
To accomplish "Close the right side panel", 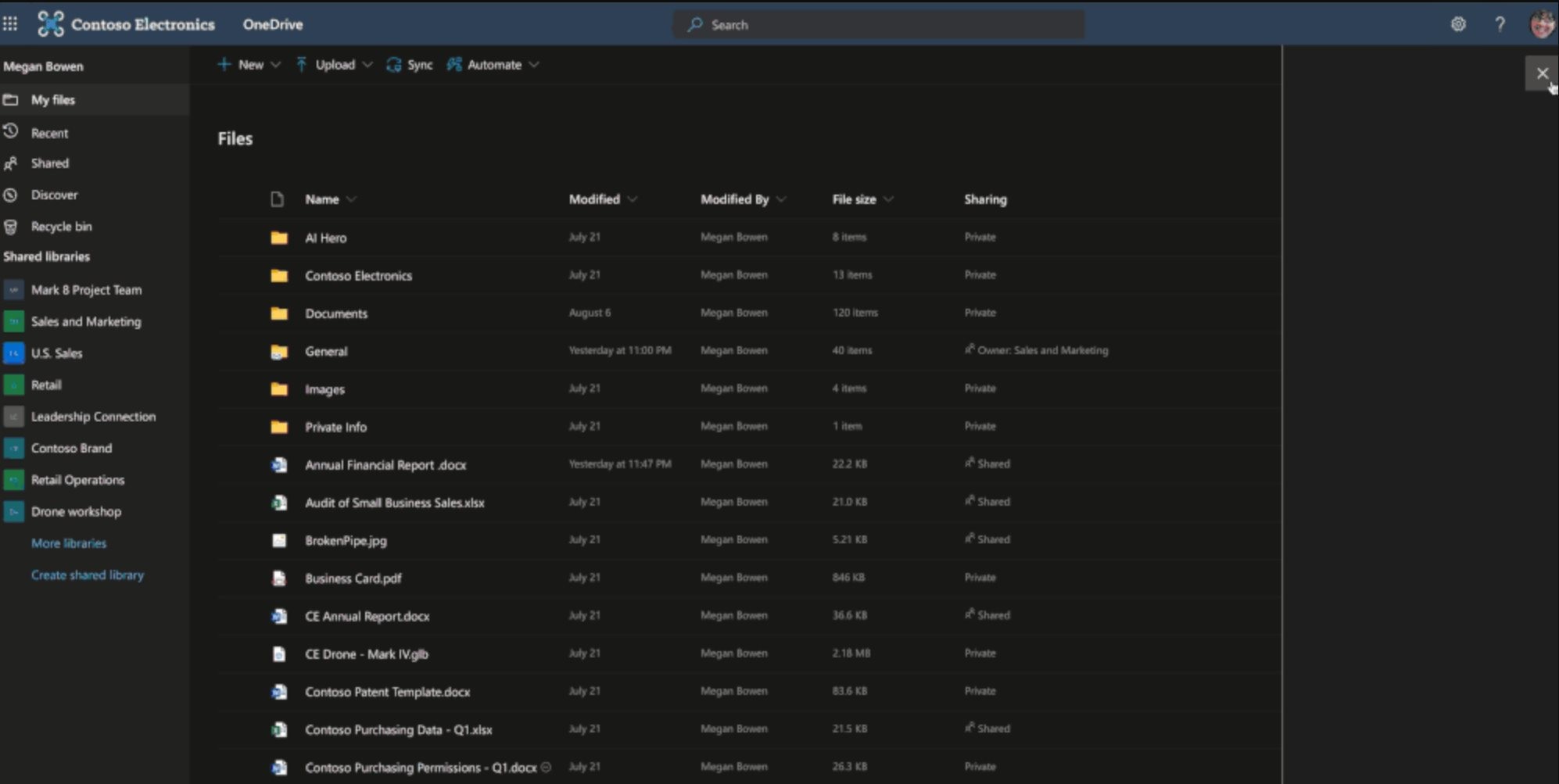I will coord(1542,73).
